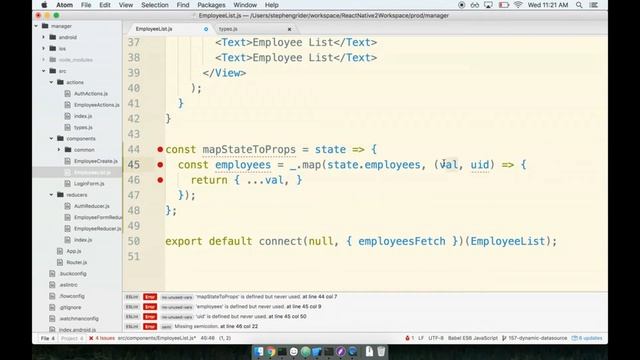Click git branch 157-dynamic-datasource
Screen dimensions: 640x360
[x=534, y=338]
